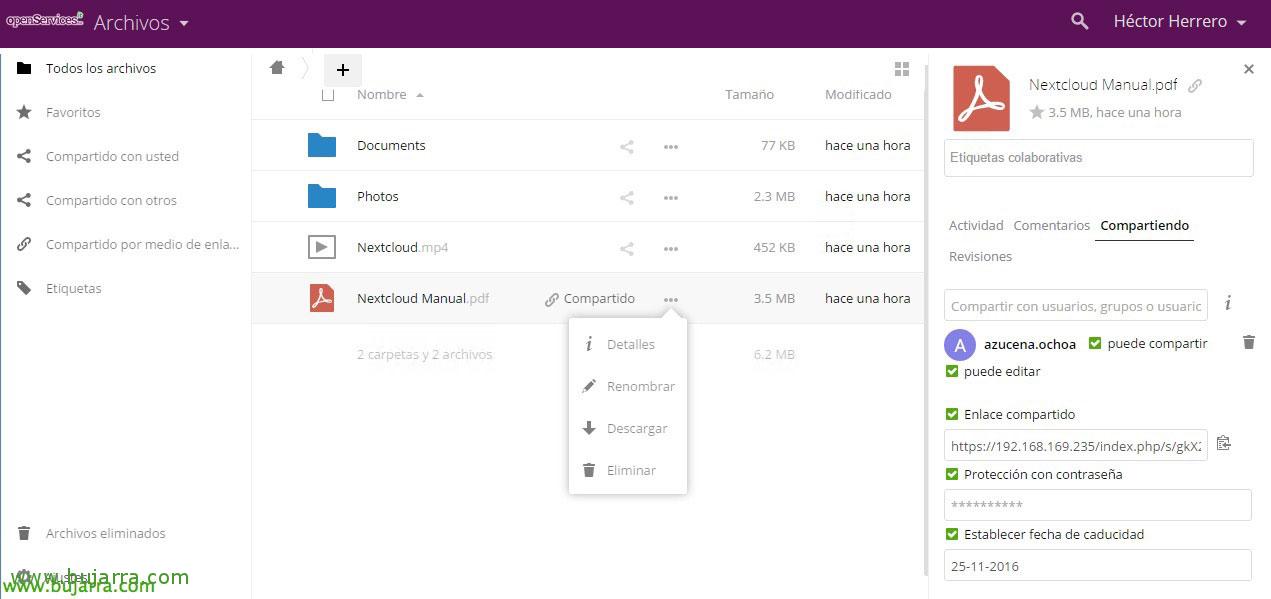This screenshot has height=599, width=1271.
Task: Switch to the Comentarios tab
Action: coord(1051,226)
